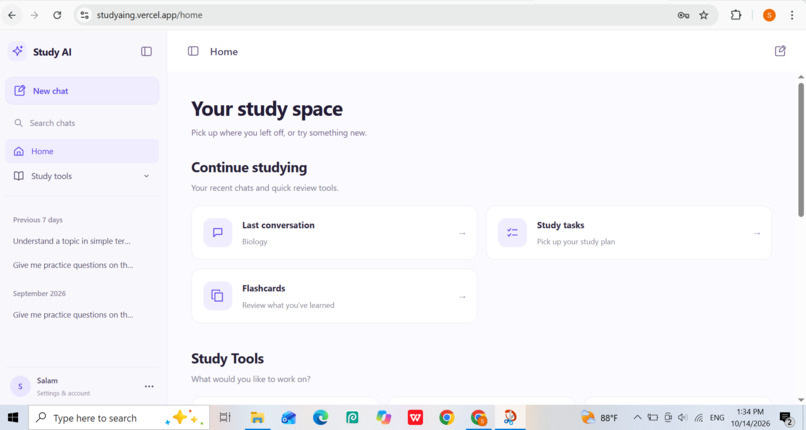806x430 pixels.
Task: Collapse the sidebar using the panel icon beside Study AI
Action: (x=146, y=51)
